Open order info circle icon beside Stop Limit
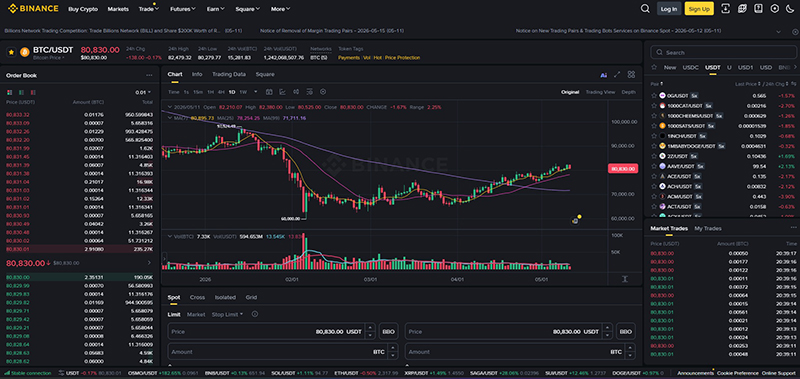 (x=254, y=315)
